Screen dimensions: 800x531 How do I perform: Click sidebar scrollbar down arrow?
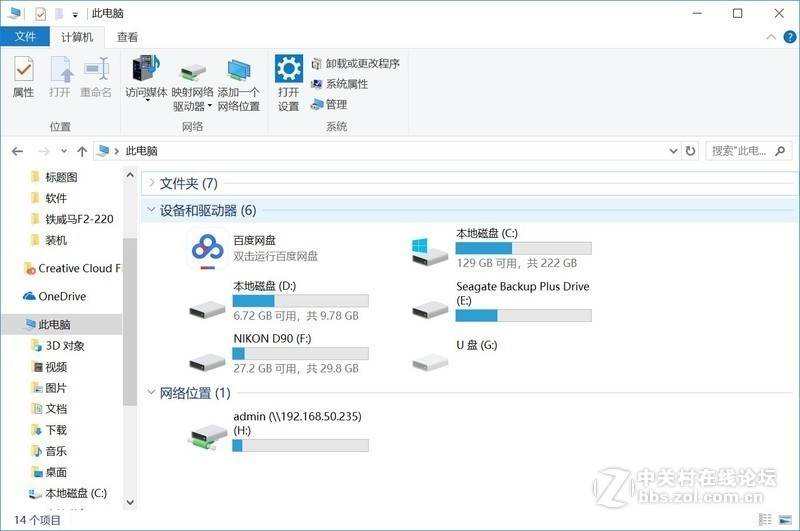[130, 502]
